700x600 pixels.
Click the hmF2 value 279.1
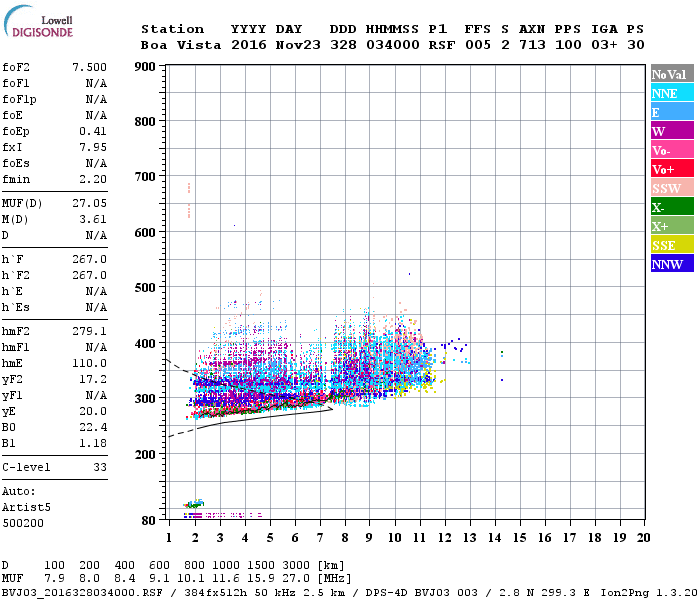pyautogui.click(x=89, y=331)
